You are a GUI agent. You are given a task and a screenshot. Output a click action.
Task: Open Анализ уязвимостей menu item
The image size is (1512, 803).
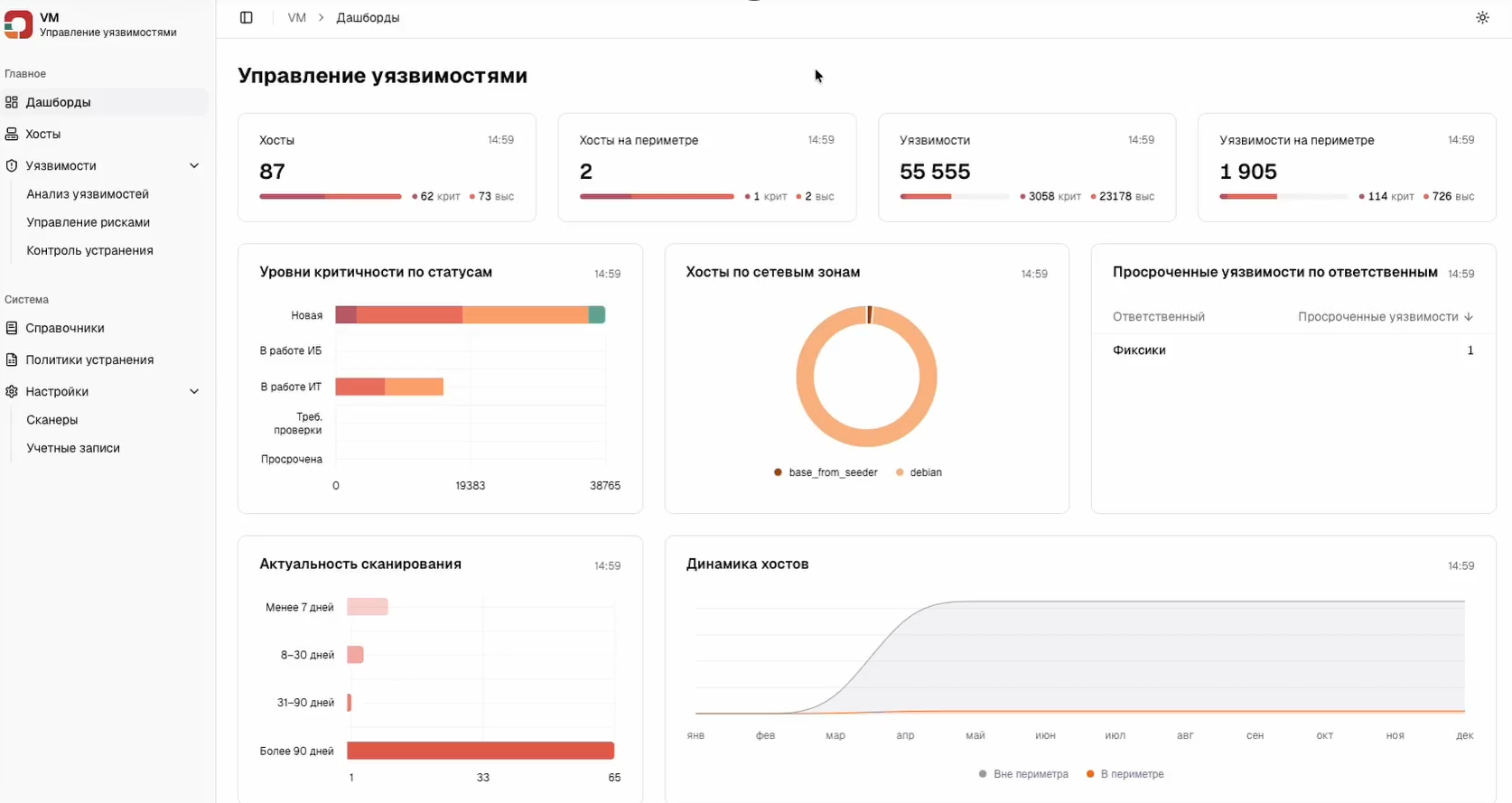point(88,194)
